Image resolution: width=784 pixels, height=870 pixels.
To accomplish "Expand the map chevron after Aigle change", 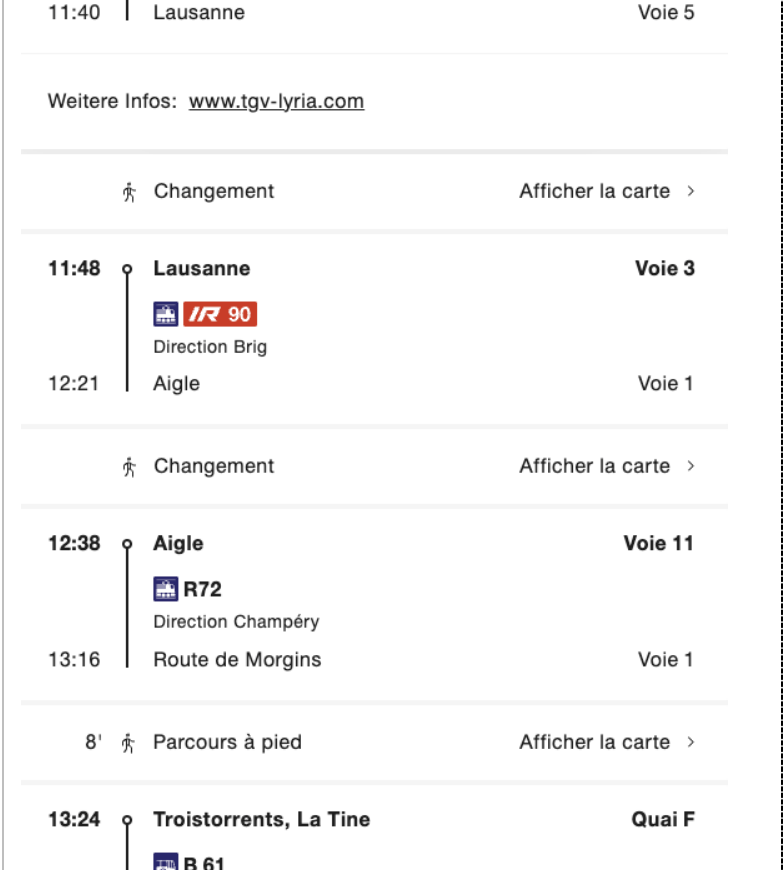I will click(691, 466).
